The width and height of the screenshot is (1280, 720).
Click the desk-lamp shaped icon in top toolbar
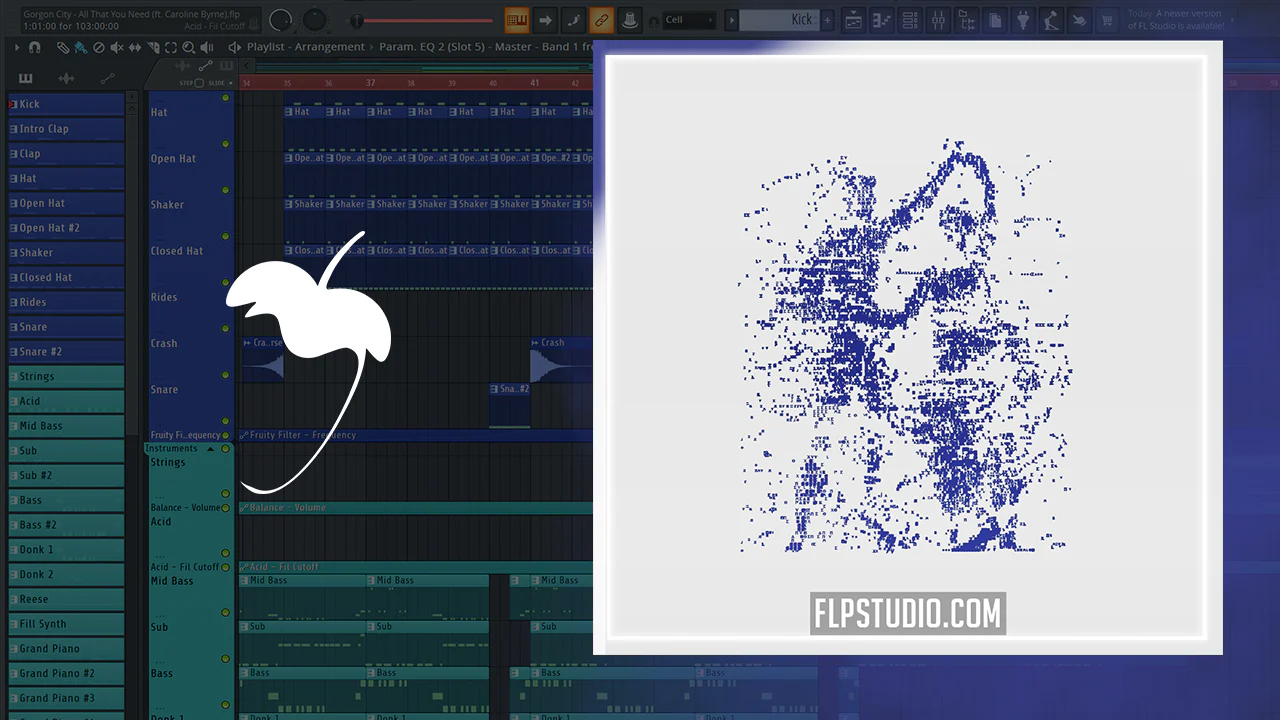point(1051,19)
